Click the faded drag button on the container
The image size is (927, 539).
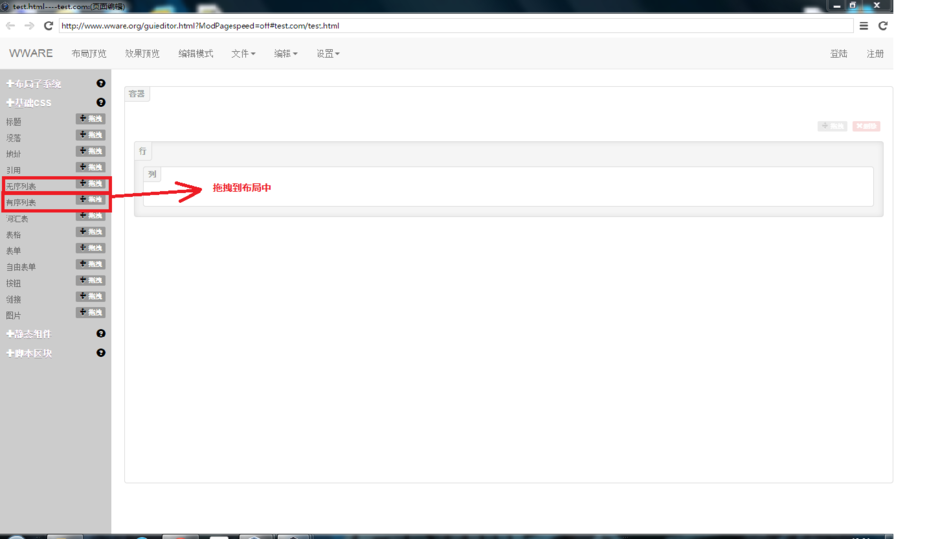click(832, 126)
